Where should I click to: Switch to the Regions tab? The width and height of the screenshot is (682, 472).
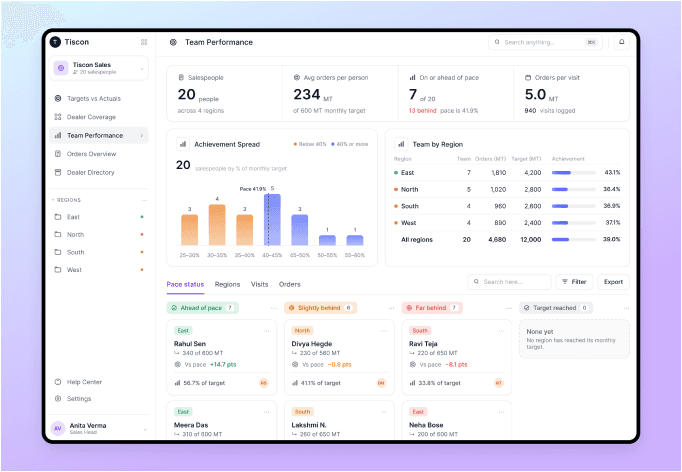[227, 284]
